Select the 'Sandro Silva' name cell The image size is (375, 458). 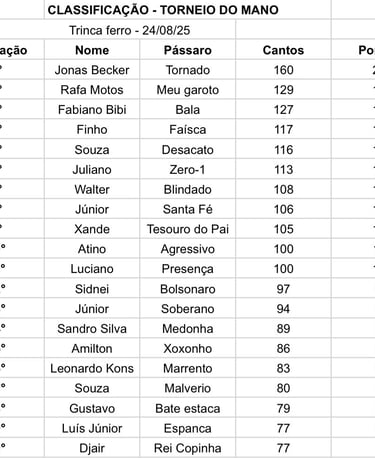tap(92, 329)
